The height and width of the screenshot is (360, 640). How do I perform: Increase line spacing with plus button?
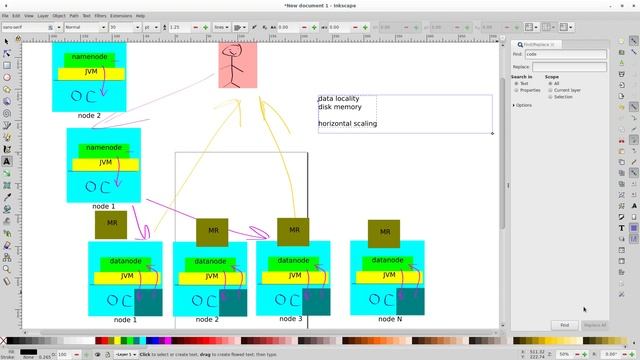tap(206, 27)
